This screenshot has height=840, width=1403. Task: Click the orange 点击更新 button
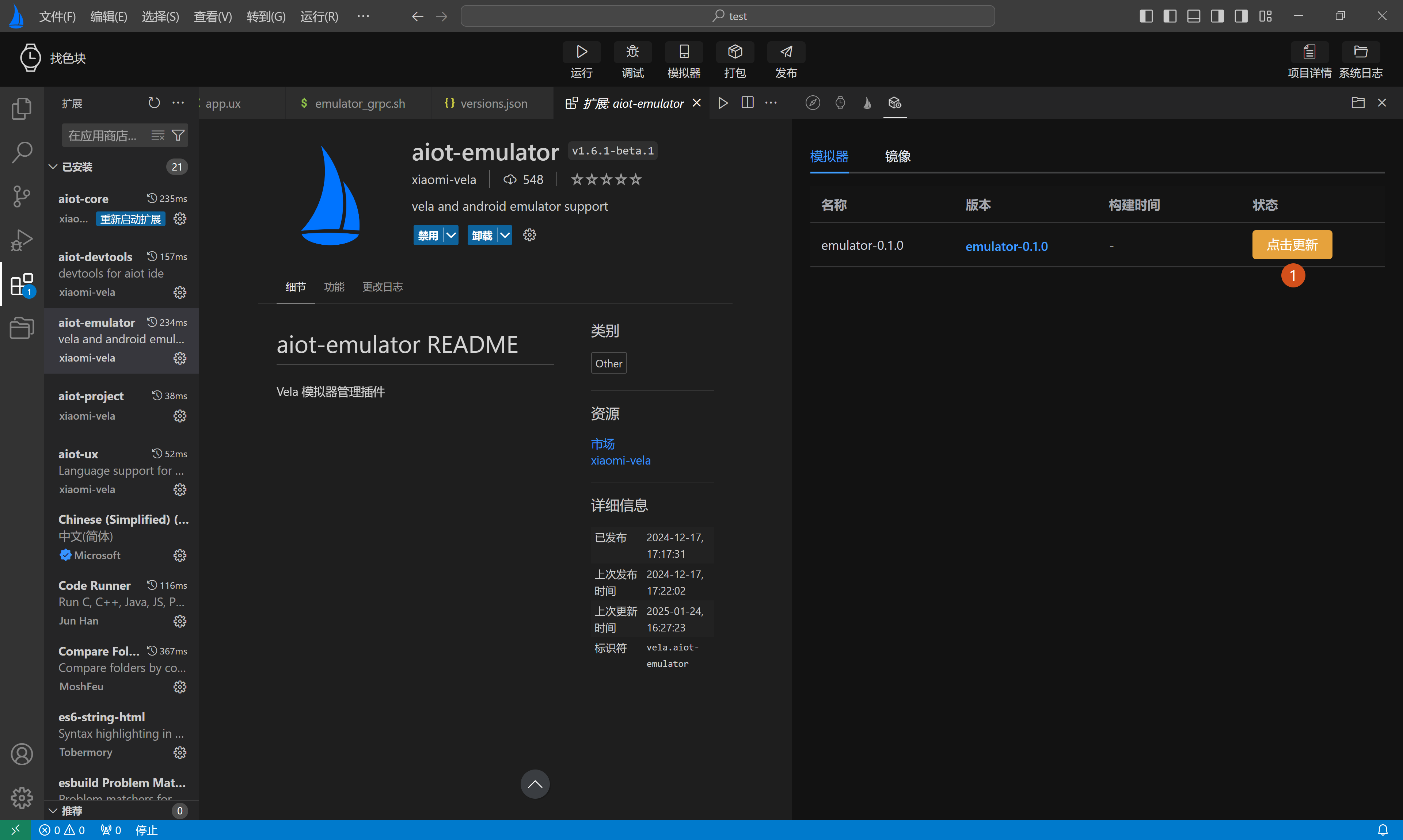coord(1292,245)
